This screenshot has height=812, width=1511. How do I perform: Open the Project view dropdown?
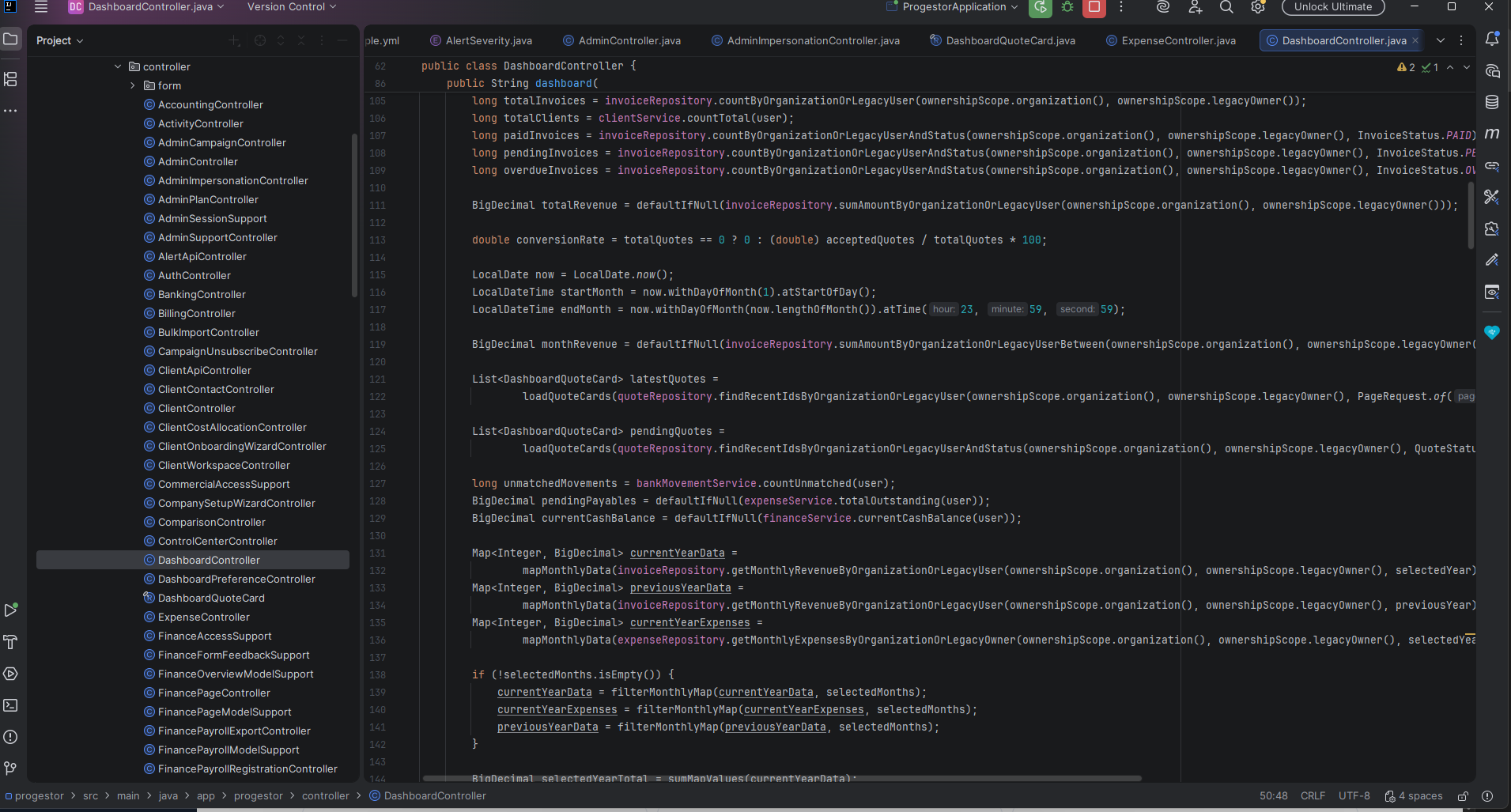[60, 40]
